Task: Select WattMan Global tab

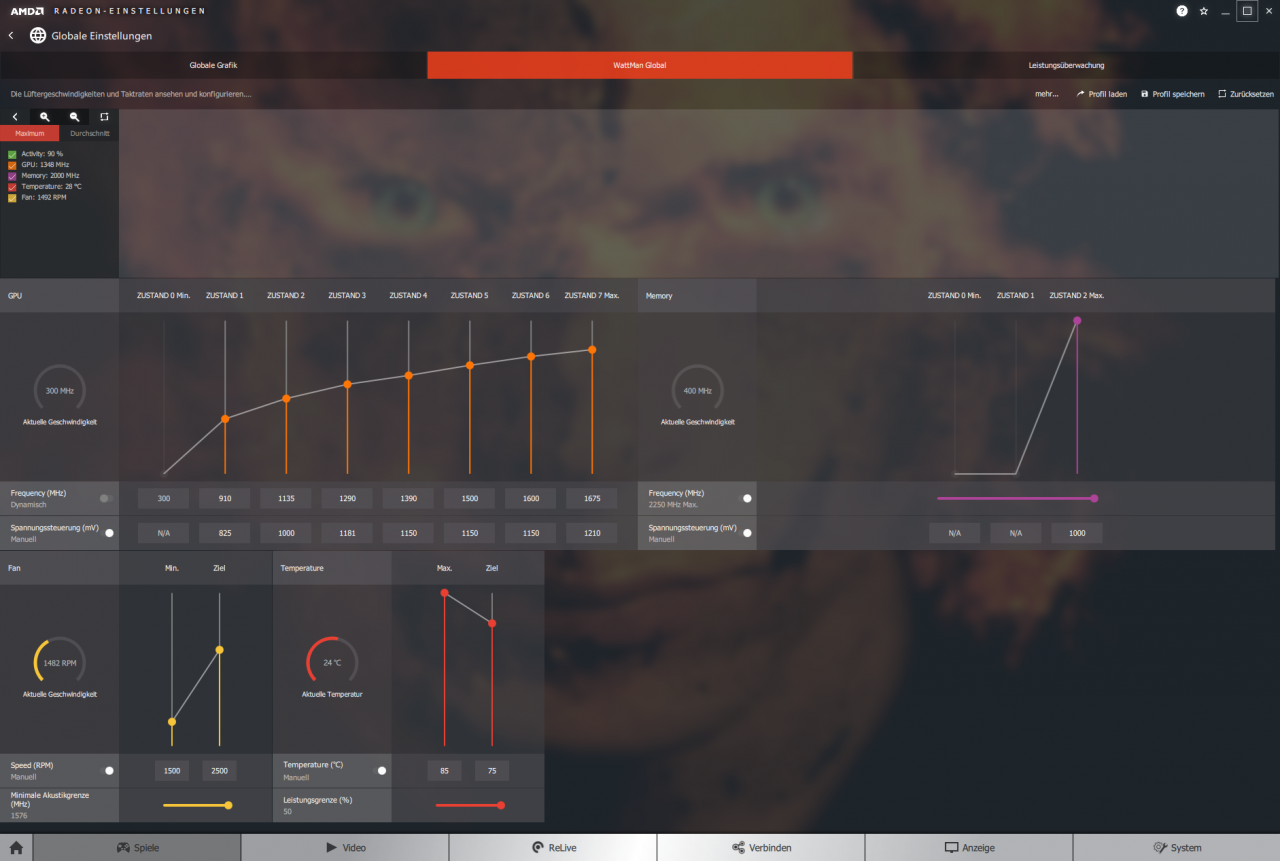Action: point(640,65)
